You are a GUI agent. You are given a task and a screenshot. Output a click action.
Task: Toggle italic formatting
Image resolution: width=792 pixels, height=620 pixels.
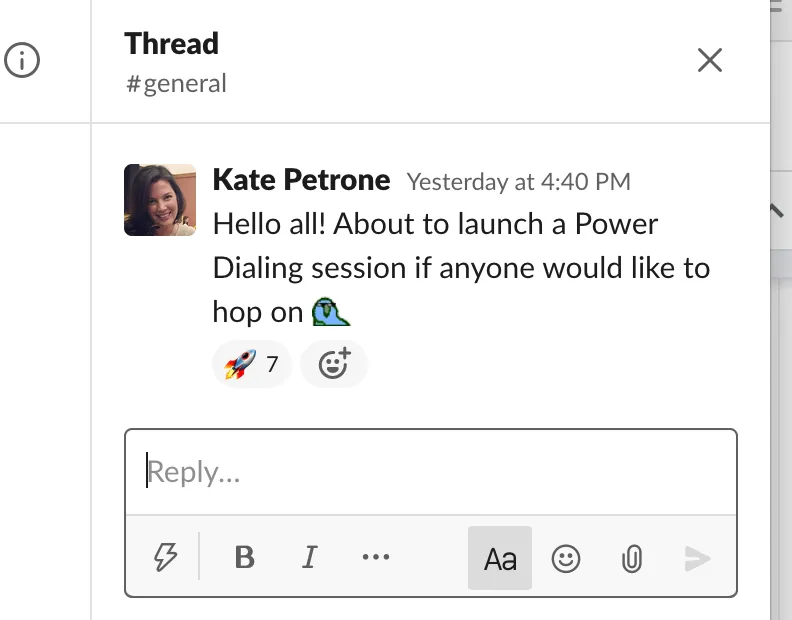pyautogui.click(x=310, y=558)
